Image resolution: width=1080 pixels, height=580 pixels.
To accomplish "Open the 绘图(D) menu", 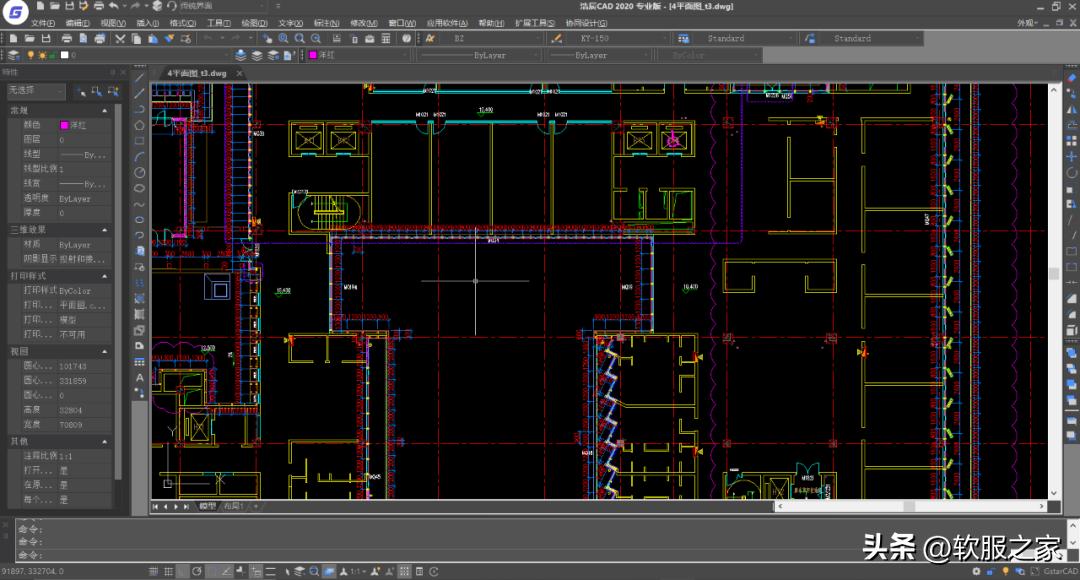I will pyautogui.click(x=254, y=22).
